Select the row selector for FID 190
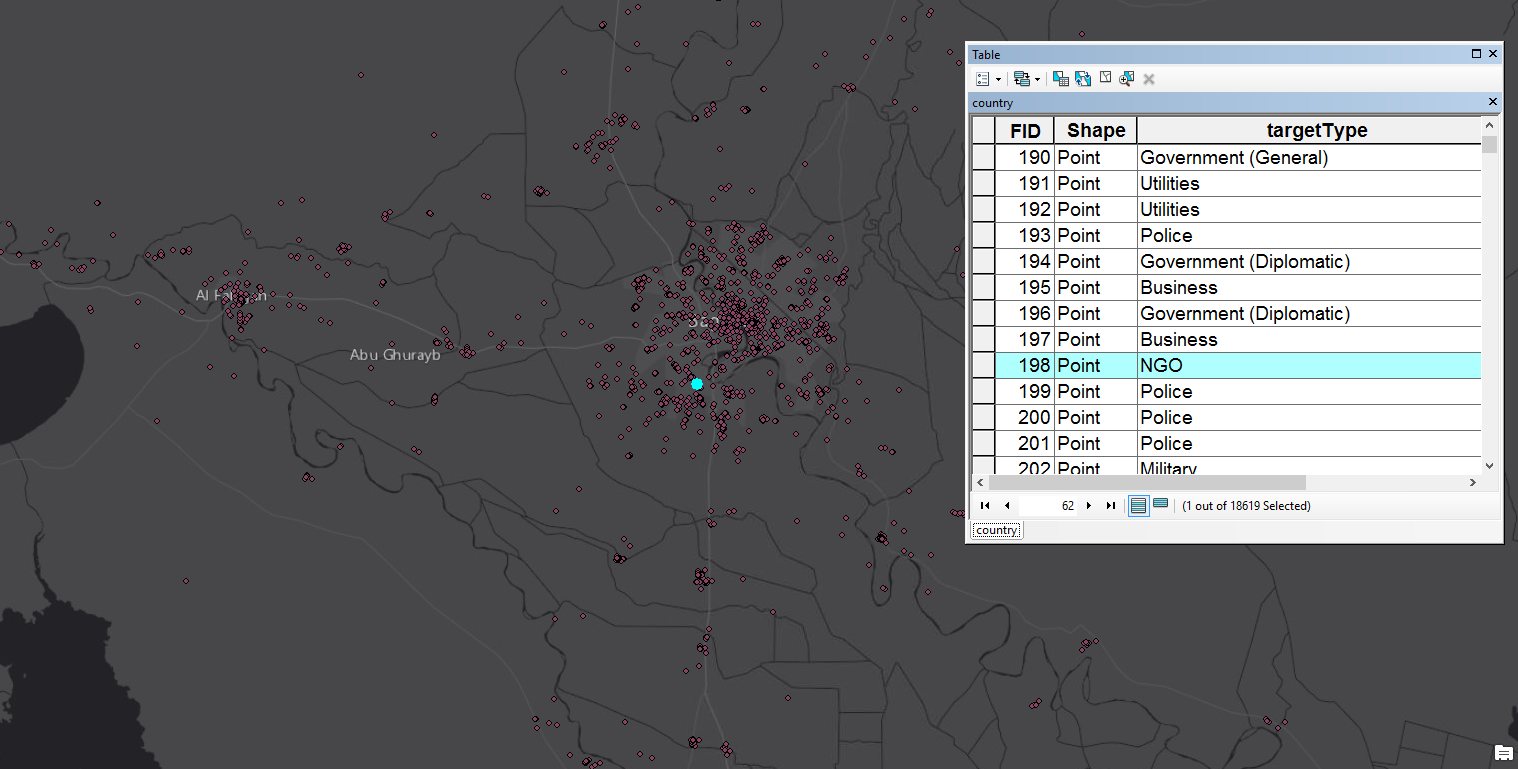Screen dimensions: 1518x769 [984, 157]
